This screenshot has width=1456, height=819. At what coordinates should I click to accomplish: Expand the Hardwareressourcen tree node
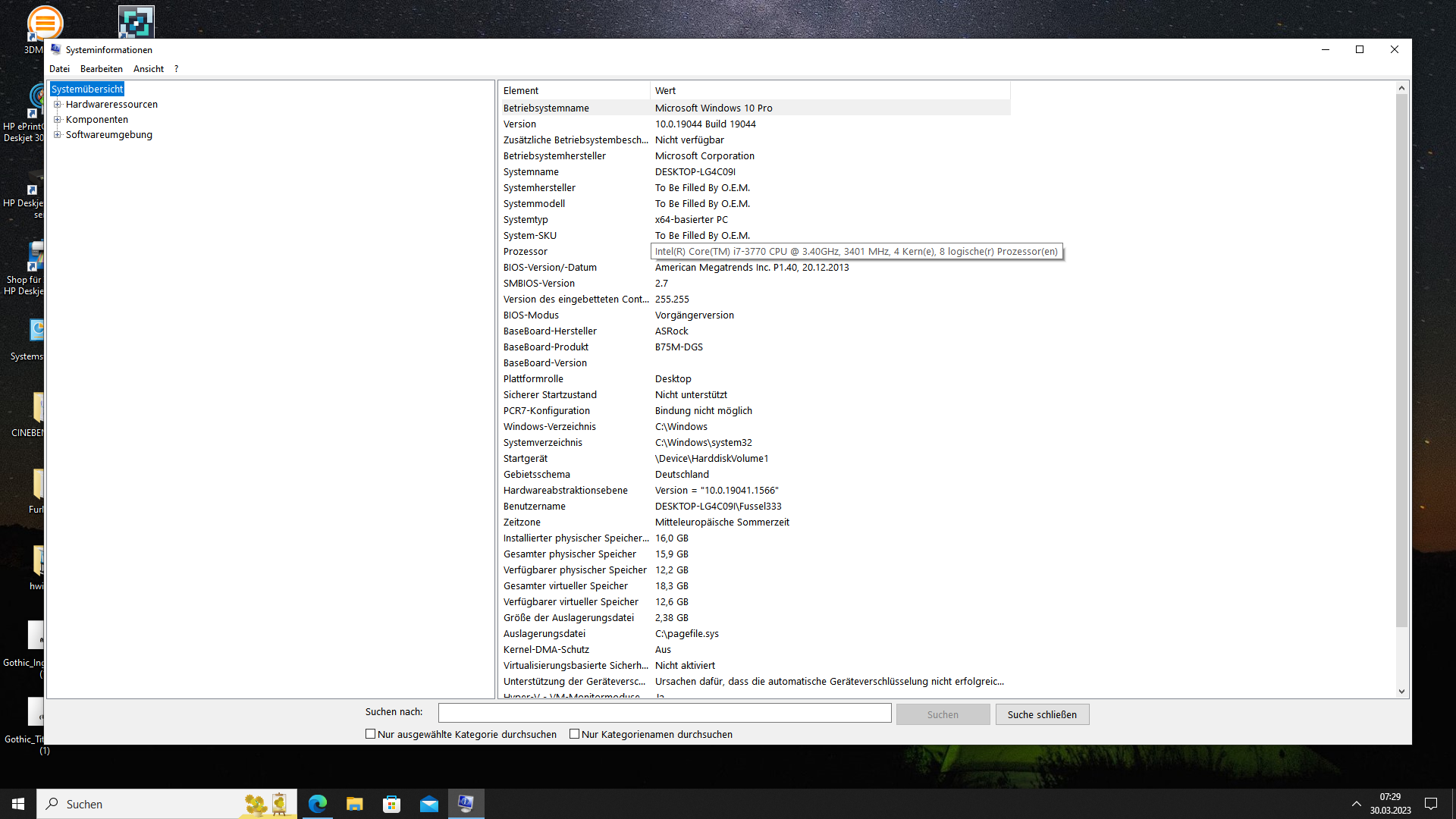58,105
